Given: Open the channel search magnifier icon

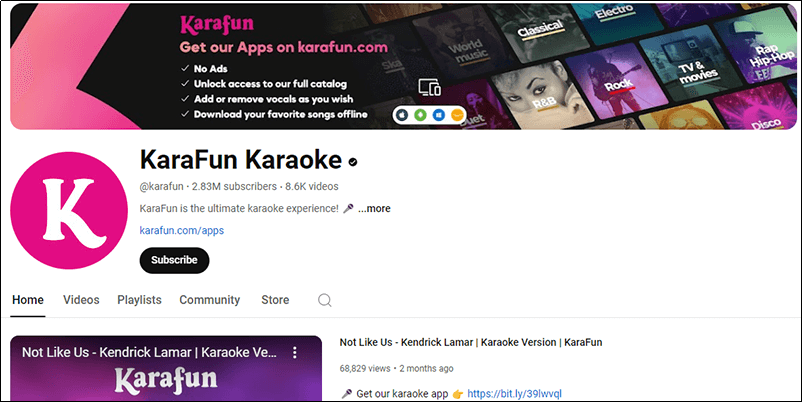Looking at the screenshot, I should coord(325,300).
